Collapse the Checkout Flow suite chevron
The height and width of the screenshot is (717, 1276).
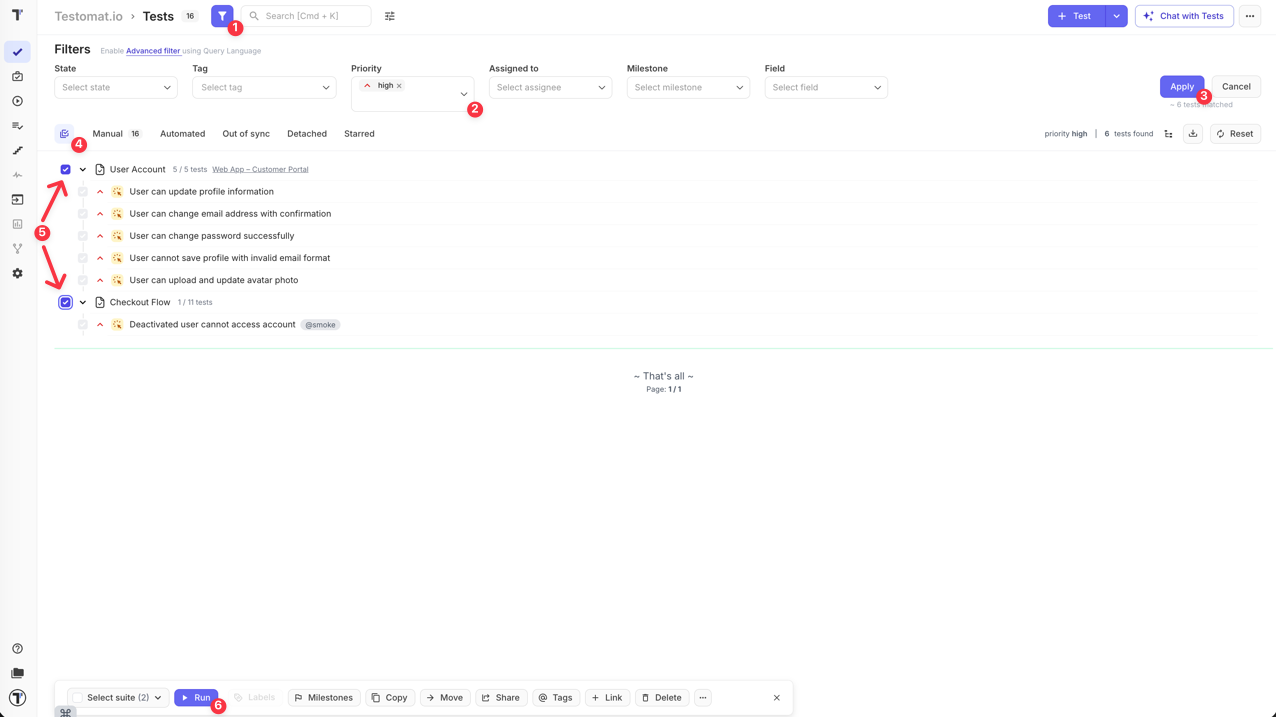pyautogui.click(x=83, y=302)
